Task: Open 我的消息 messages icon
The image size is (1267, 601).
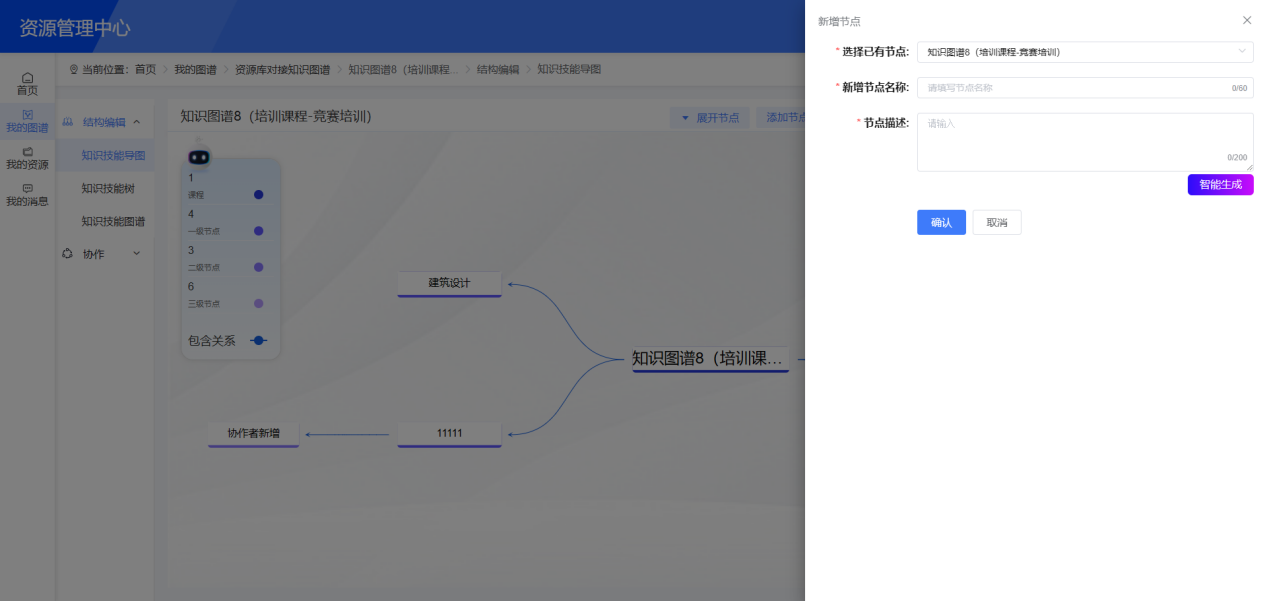Action: [25, 192]
